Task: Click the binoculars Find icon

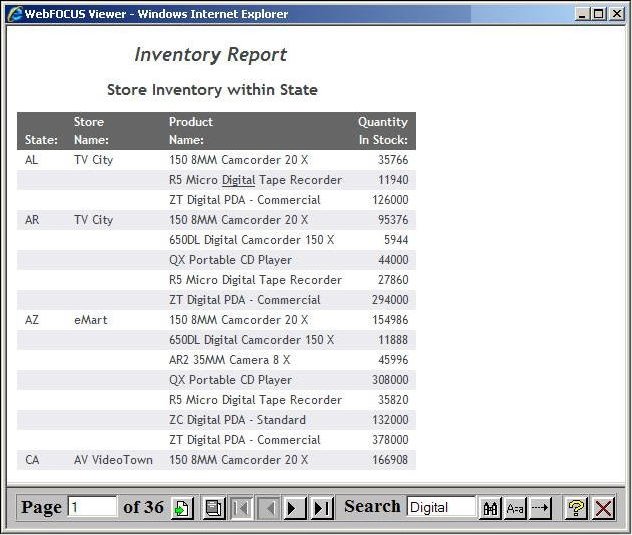Action: 490,508
